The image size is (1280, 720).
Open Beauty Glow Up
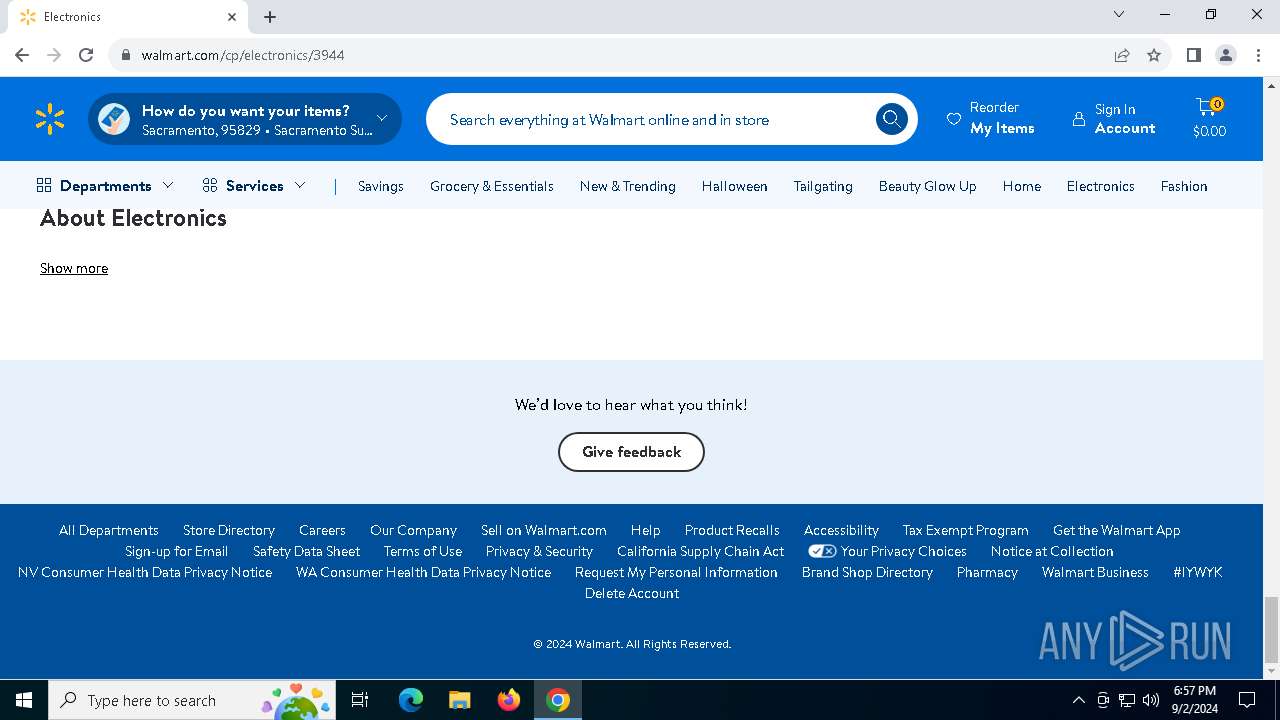(928, 186)
